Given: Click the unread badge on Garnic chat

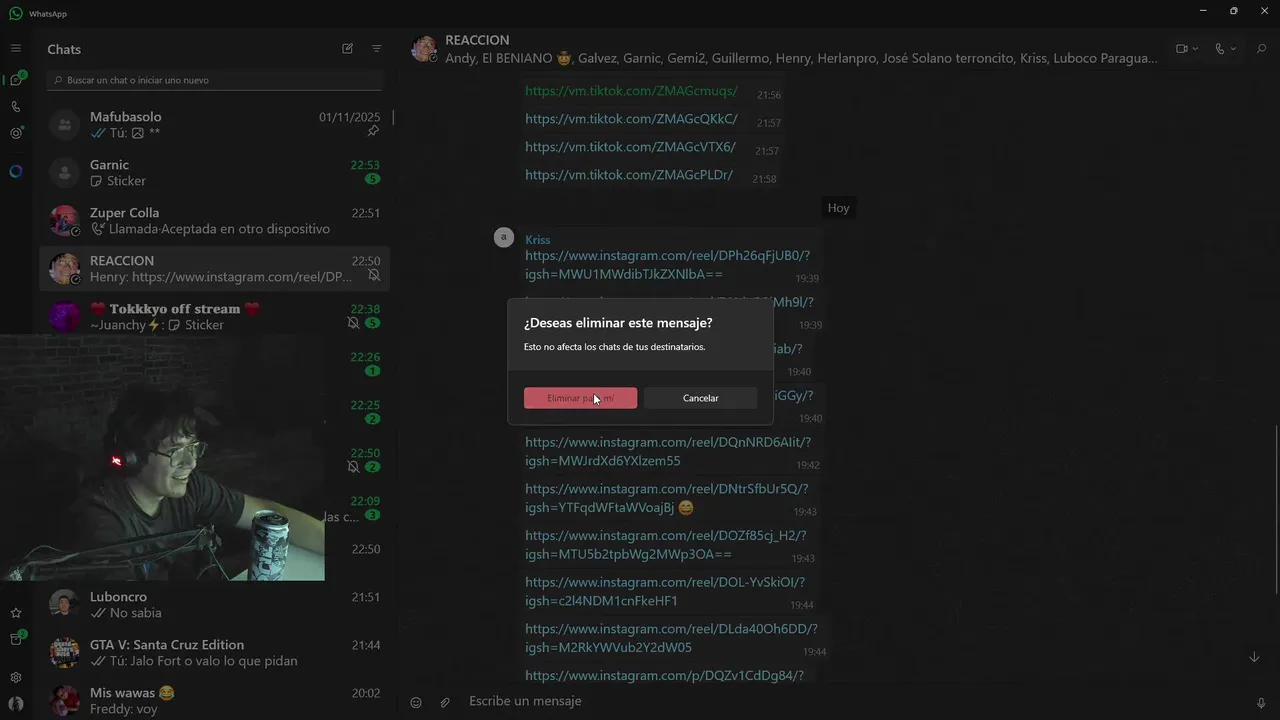Looking at the screenshot, I should [x=372, y=180].
